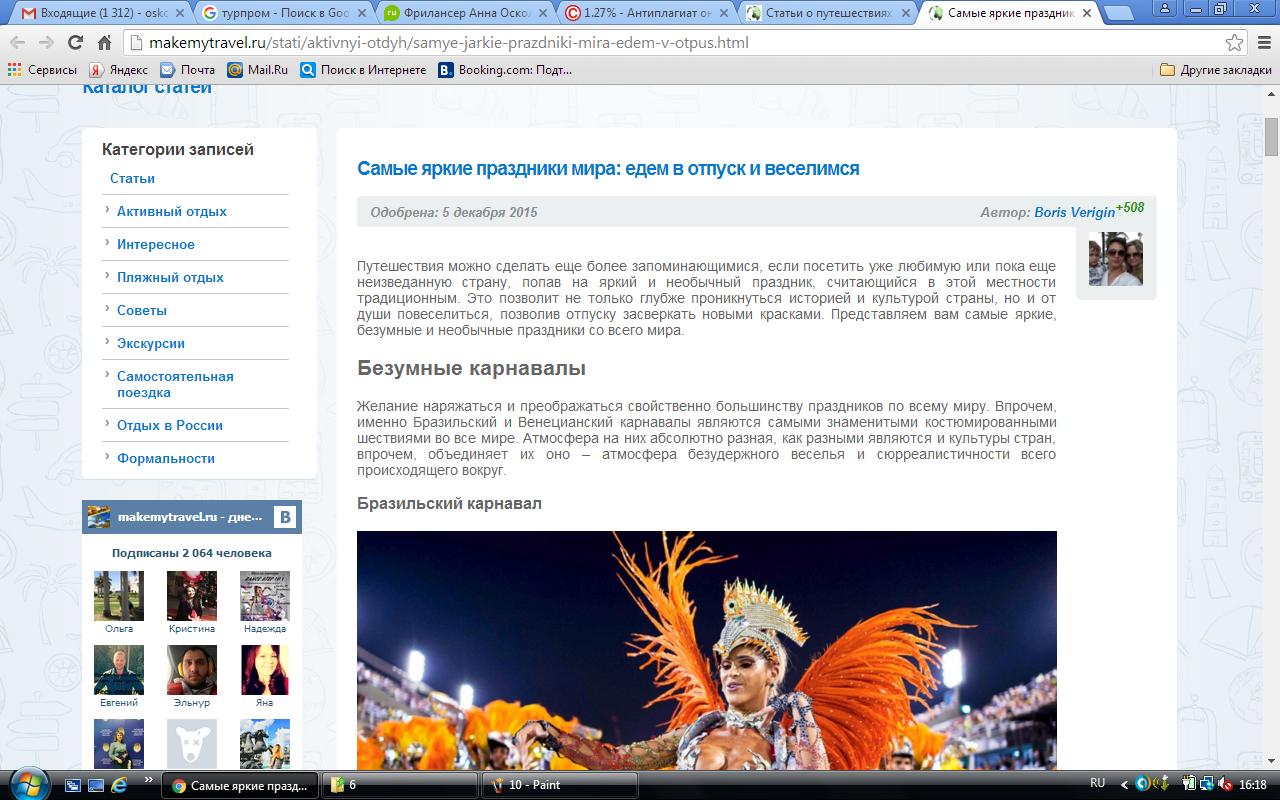Image resolution: width=1280 pixels, height=800 pixels.
Task: Open the Windows Start menu
Action: click(27, 785)
